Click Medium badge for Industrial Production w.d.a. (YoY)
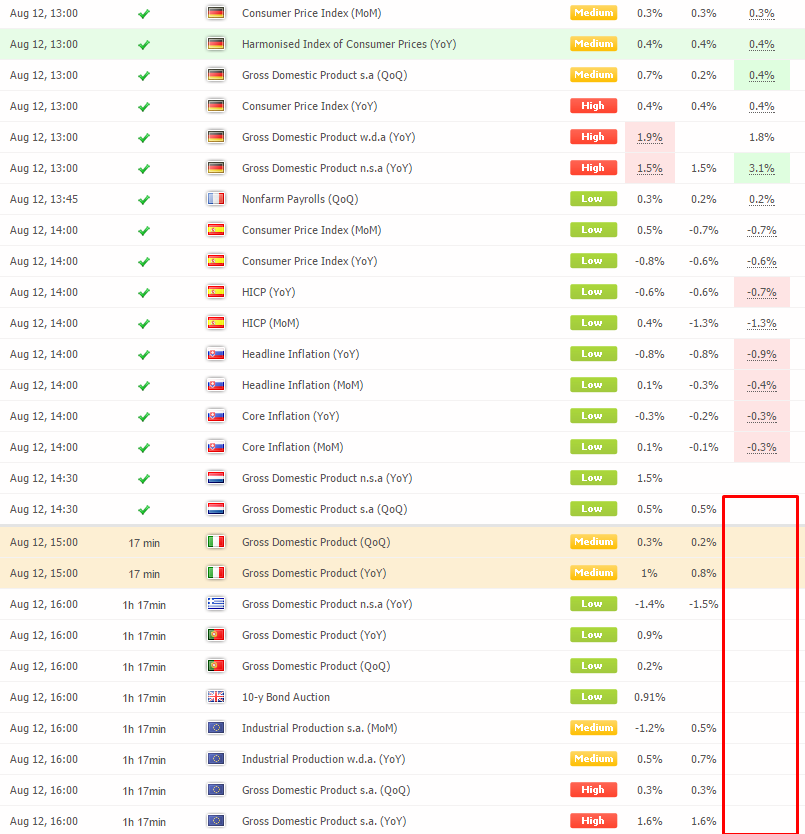 pos(593,759)
